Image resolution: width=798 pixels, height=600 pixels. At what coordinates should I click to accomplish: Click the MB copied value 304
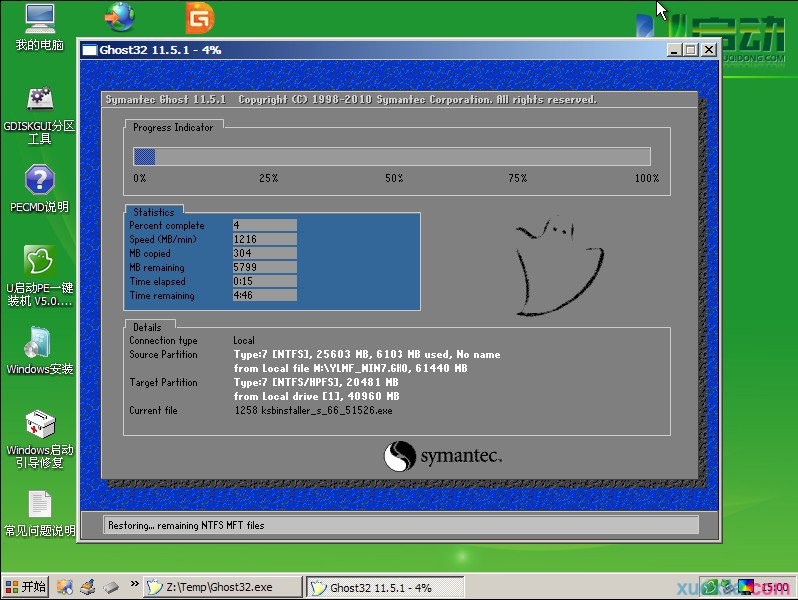pyautogui.click(x=265, y=253)
